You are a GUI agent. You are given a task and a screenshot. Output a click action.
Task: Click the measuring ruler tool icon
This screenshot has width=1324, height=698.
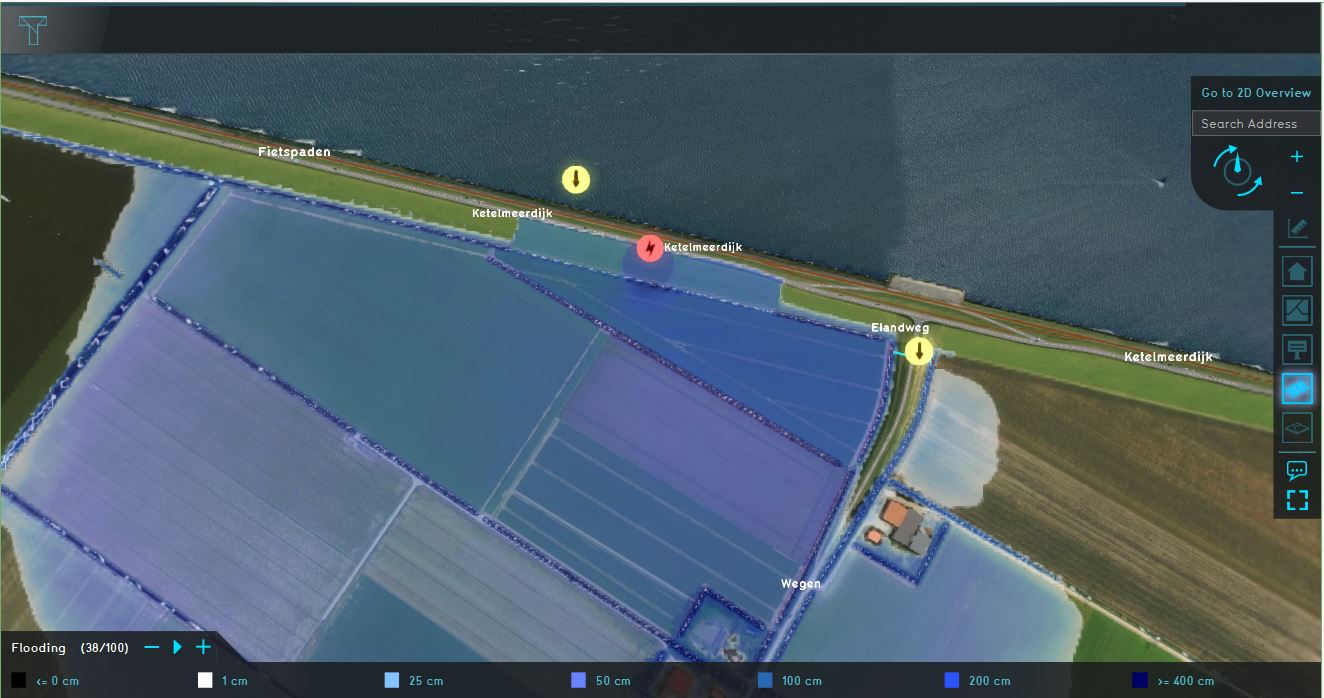1297,228
